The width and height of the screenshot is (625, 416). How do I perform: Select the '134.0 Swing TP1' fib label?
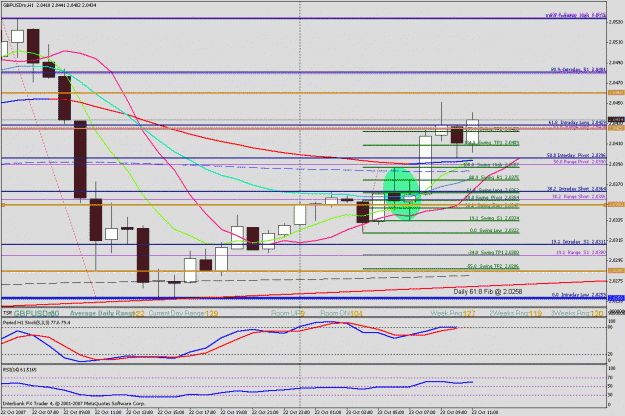[492, 143]
